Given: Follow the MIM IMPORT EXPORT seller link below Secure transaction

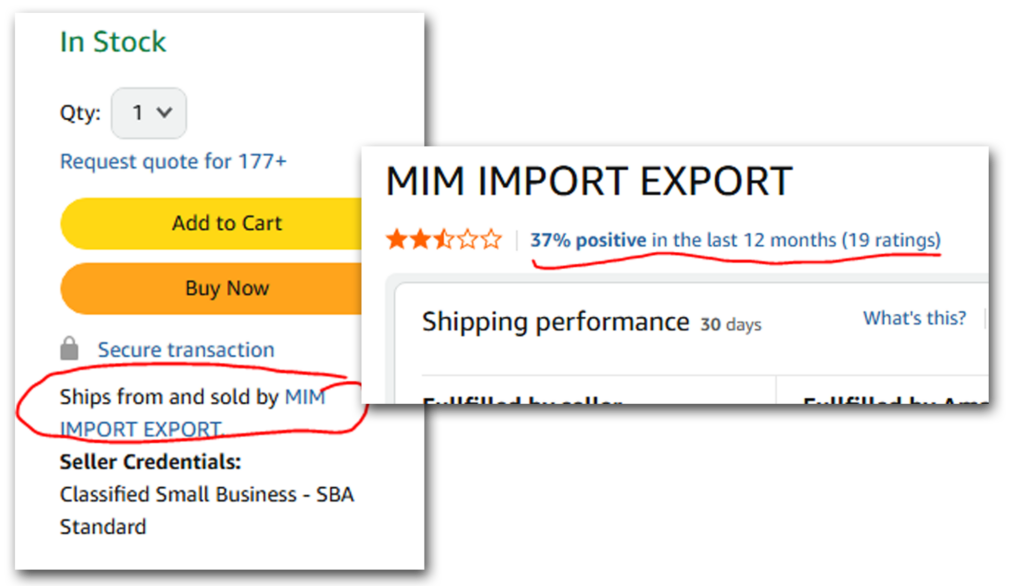Looking at the screenshot, I should [x=140, y=429].
